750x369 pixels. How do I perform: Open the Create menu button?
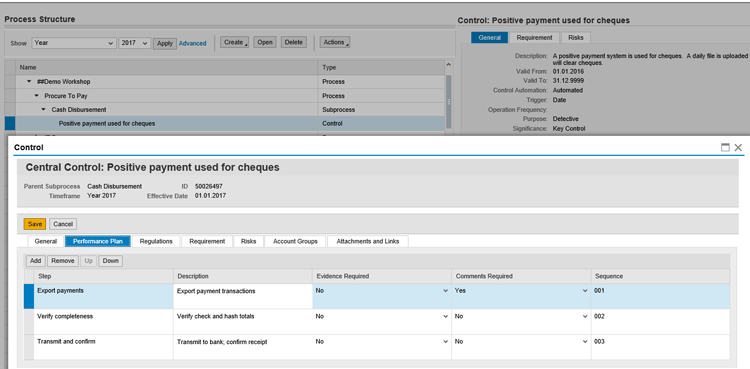point(235,42)
